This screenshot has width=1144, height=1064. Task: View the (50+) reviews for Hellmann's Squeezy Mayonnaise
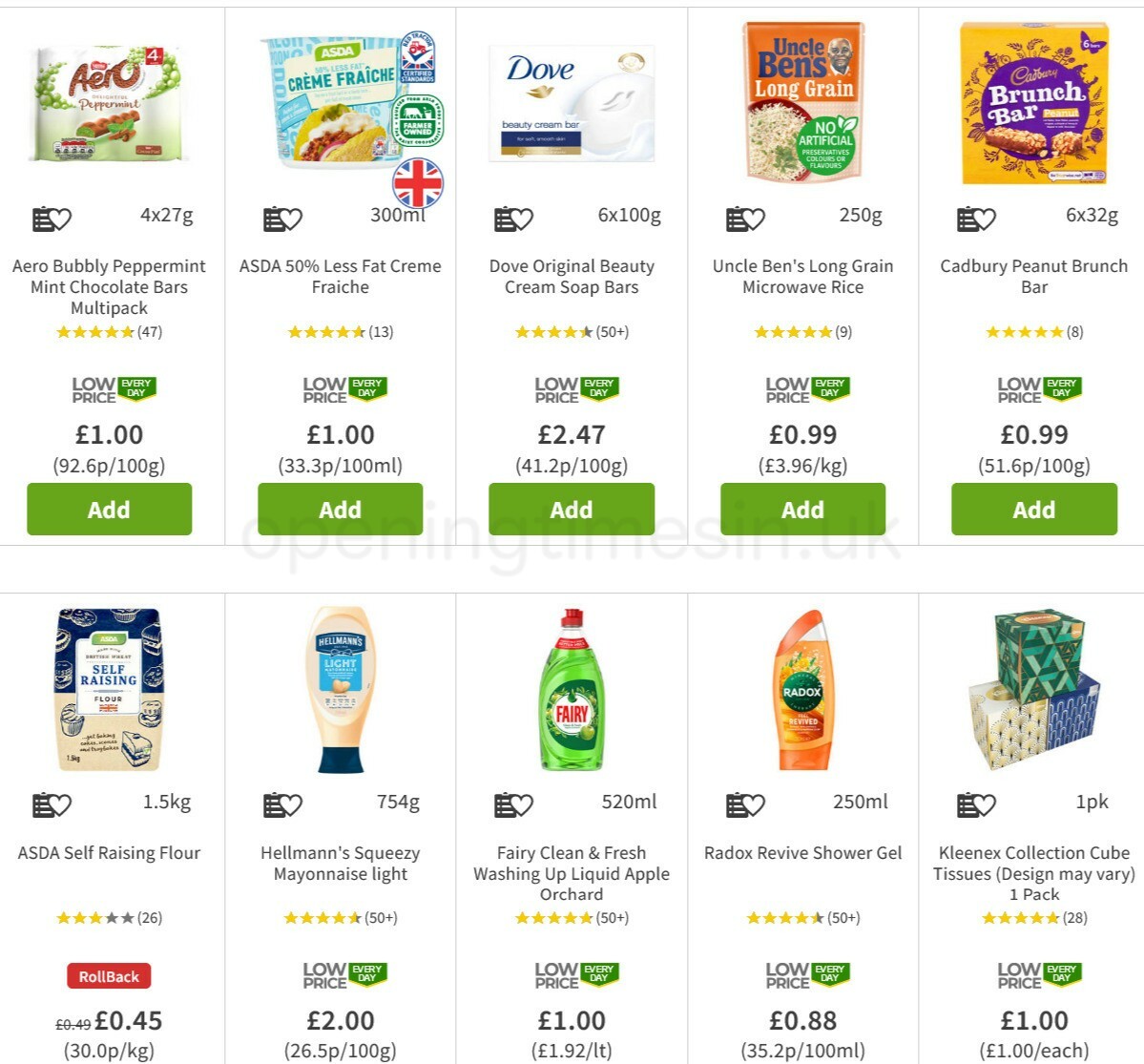pyautogui.click(x=342, y=918)
